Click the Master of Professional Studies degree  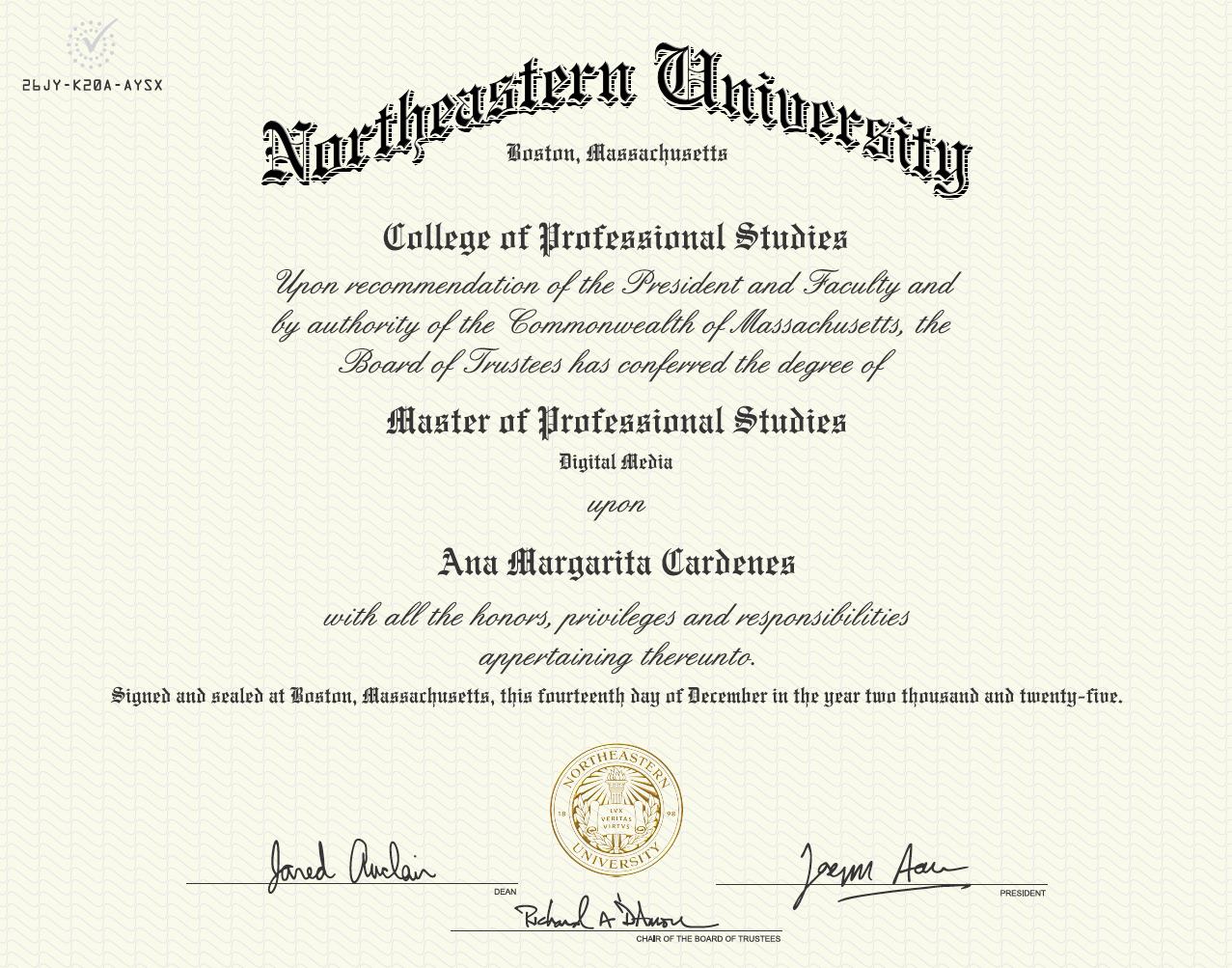click(616, 422)
